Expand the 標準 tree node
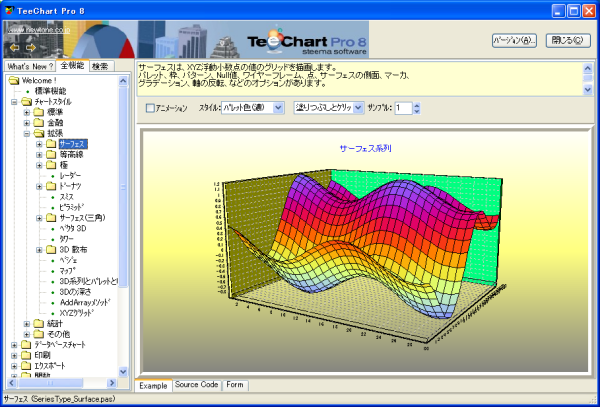600x407 pixels. click(x=27, y=112)
